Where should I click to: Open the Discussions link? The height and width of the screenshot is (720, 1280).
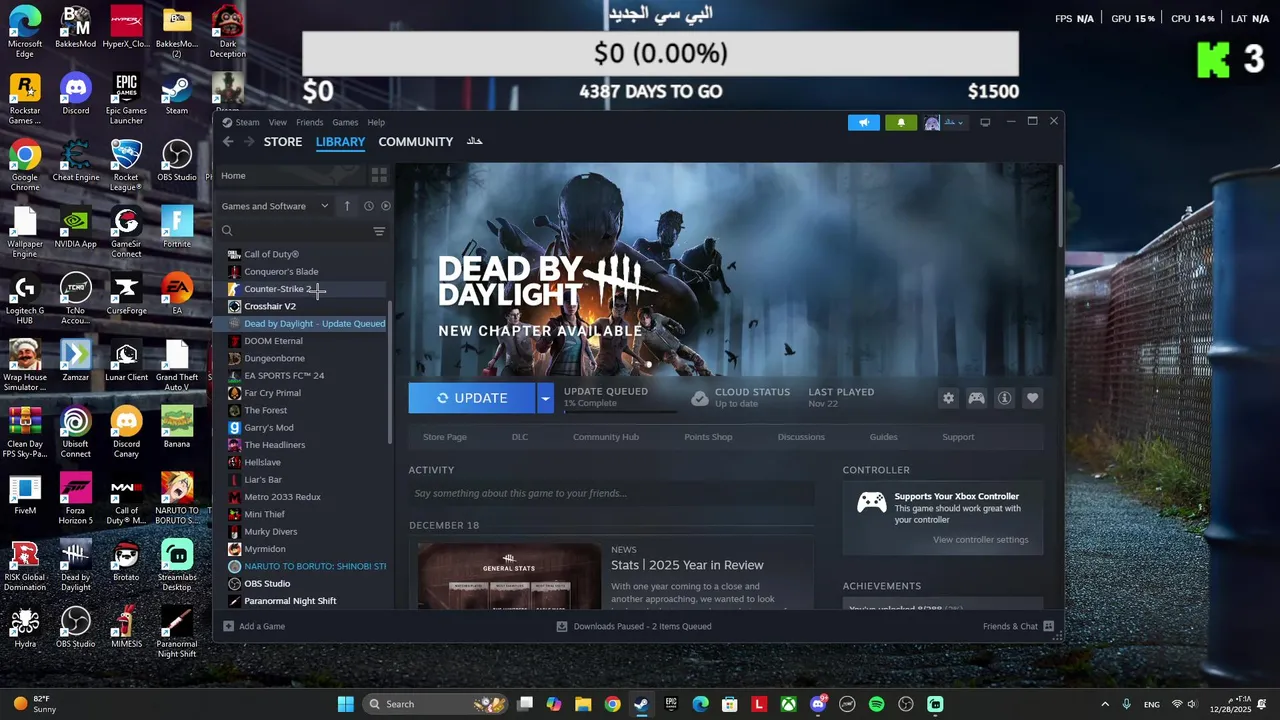[801, 437]
